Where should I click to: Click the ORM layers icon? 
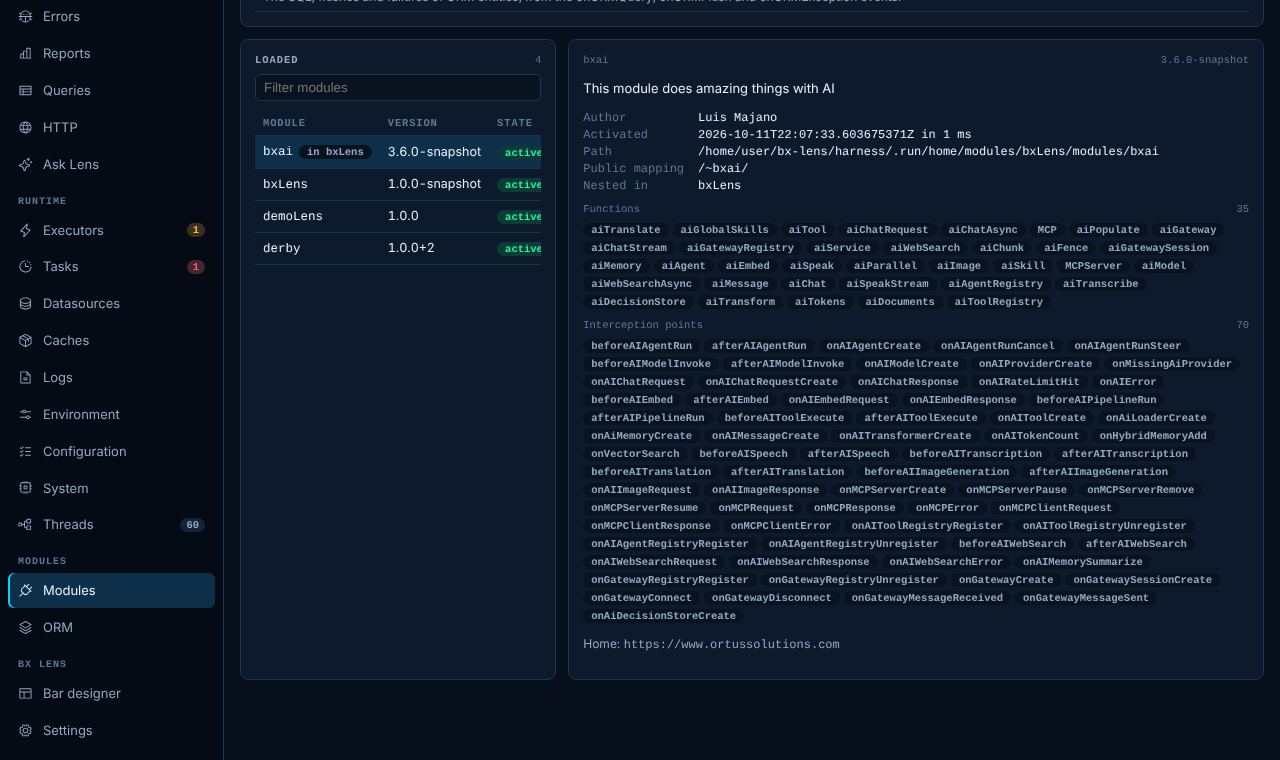pyautogui.click(x=25, y=627)
